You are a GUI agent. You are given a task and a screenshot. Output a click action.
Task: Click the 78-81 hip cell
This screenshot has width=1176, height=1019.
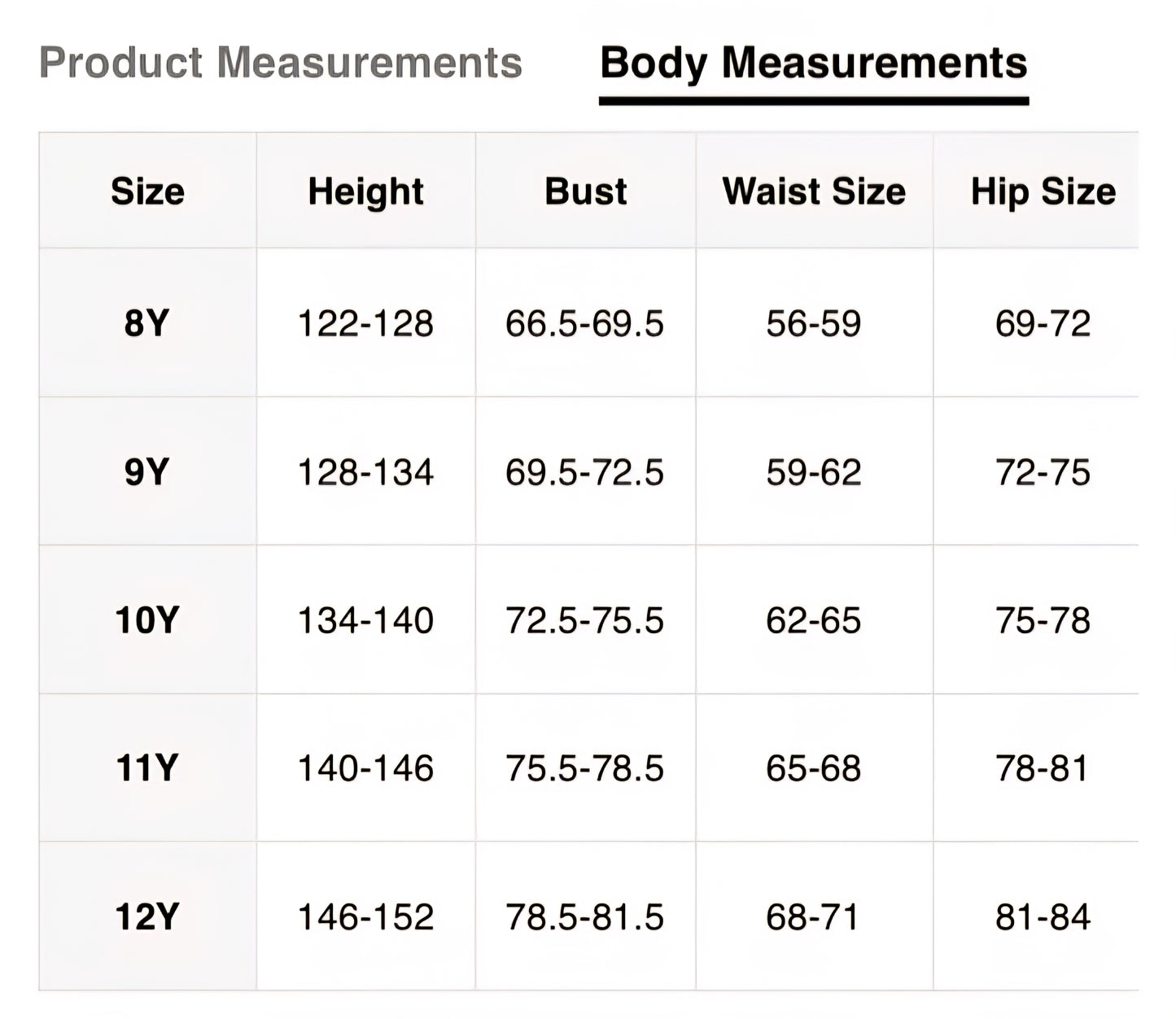(1042, 768)
